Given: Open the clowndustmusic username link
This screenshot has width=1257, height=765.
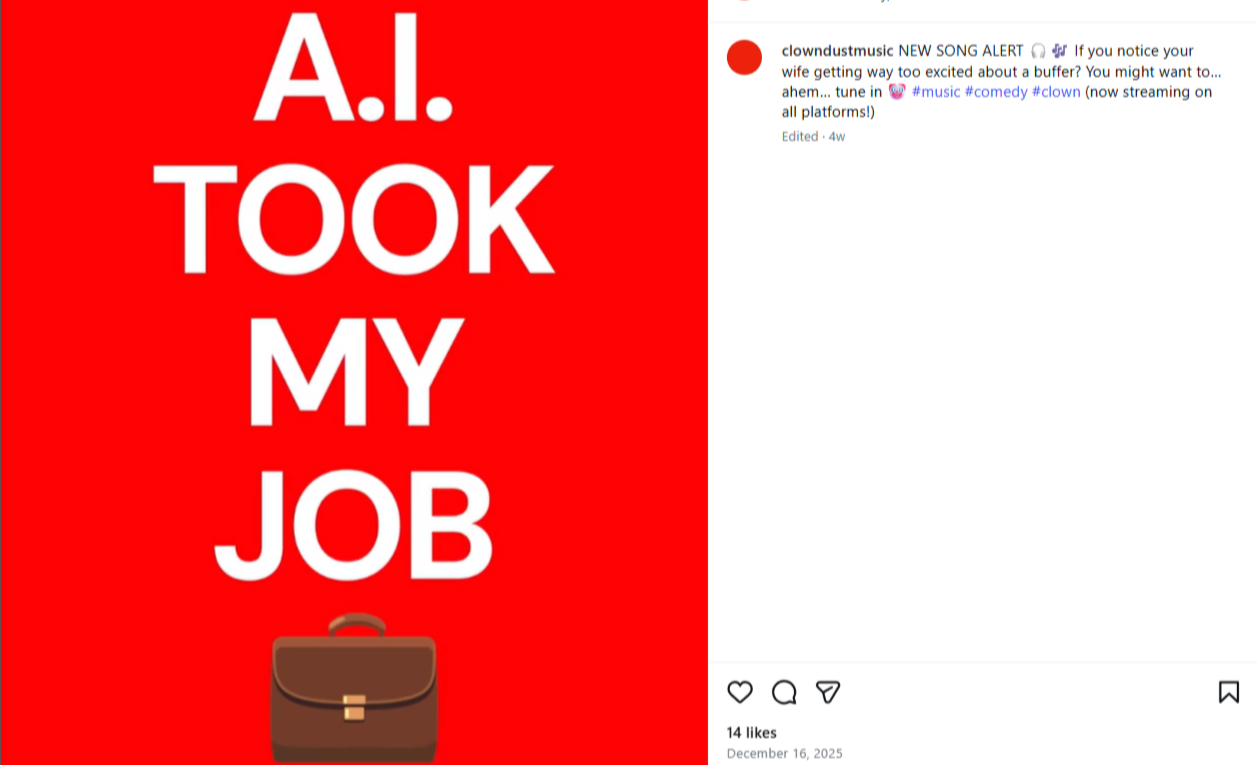Looking at the screenshot, I should click(838, 51).
